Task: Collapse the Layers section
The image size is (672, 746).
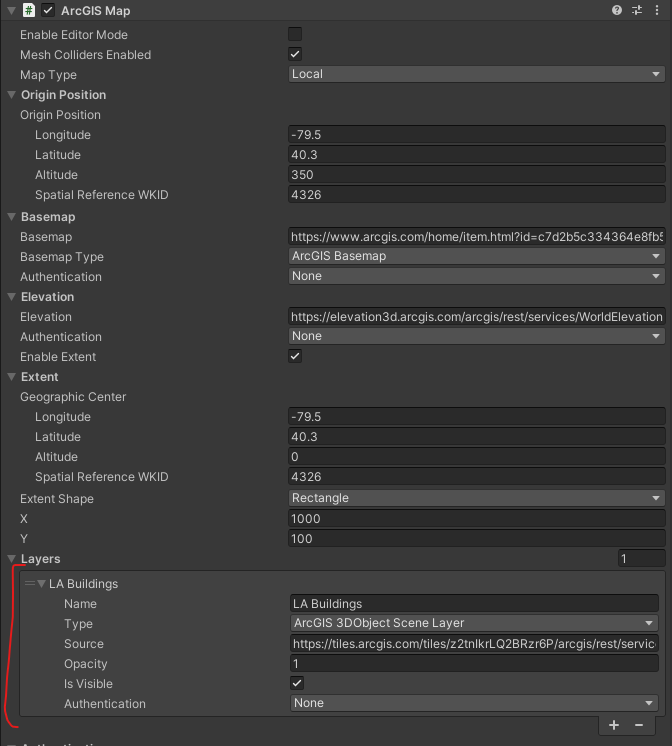Action: (12, 559)
